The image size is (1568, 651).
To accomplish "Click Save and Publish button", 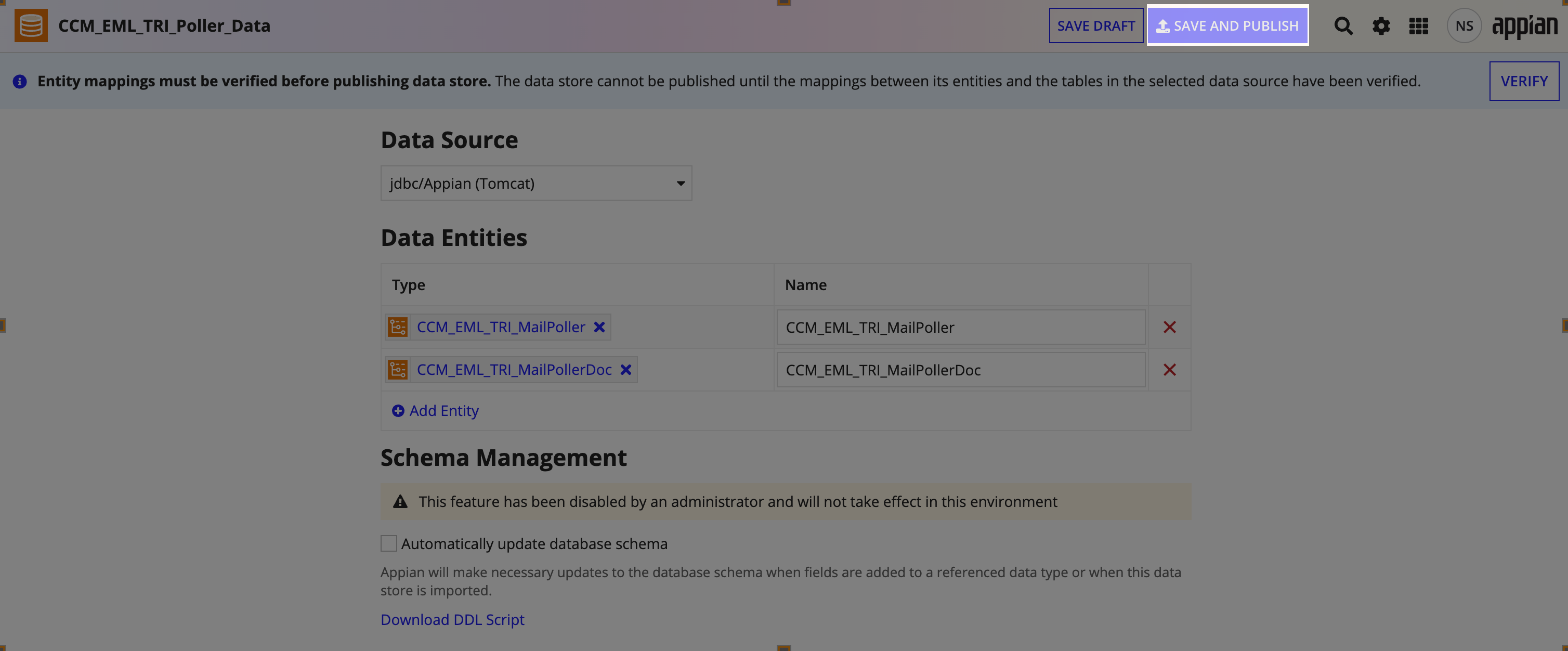I will 1227,25.
